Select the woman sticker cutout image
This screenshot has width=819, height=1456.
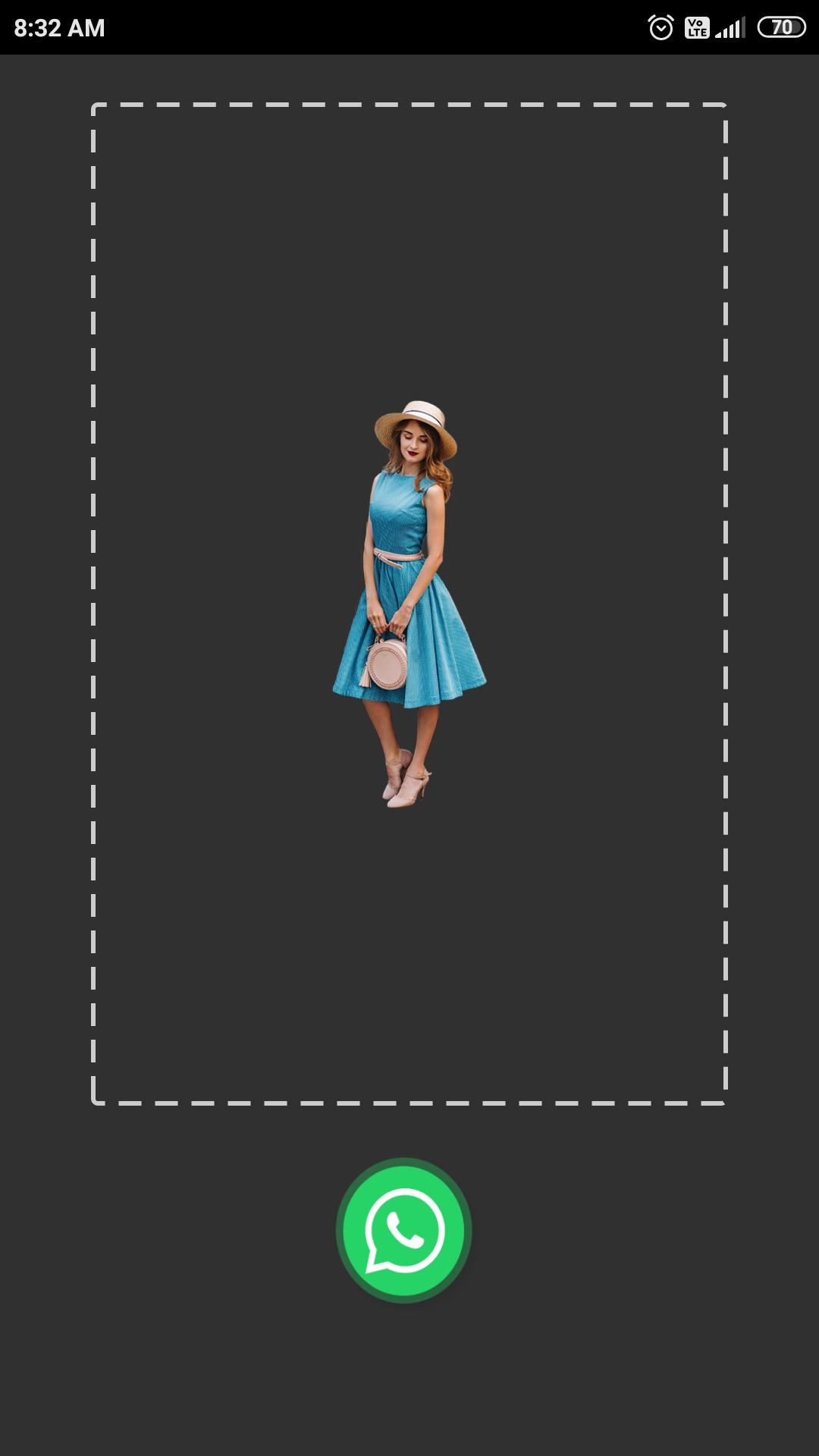(x=409, y=604)
